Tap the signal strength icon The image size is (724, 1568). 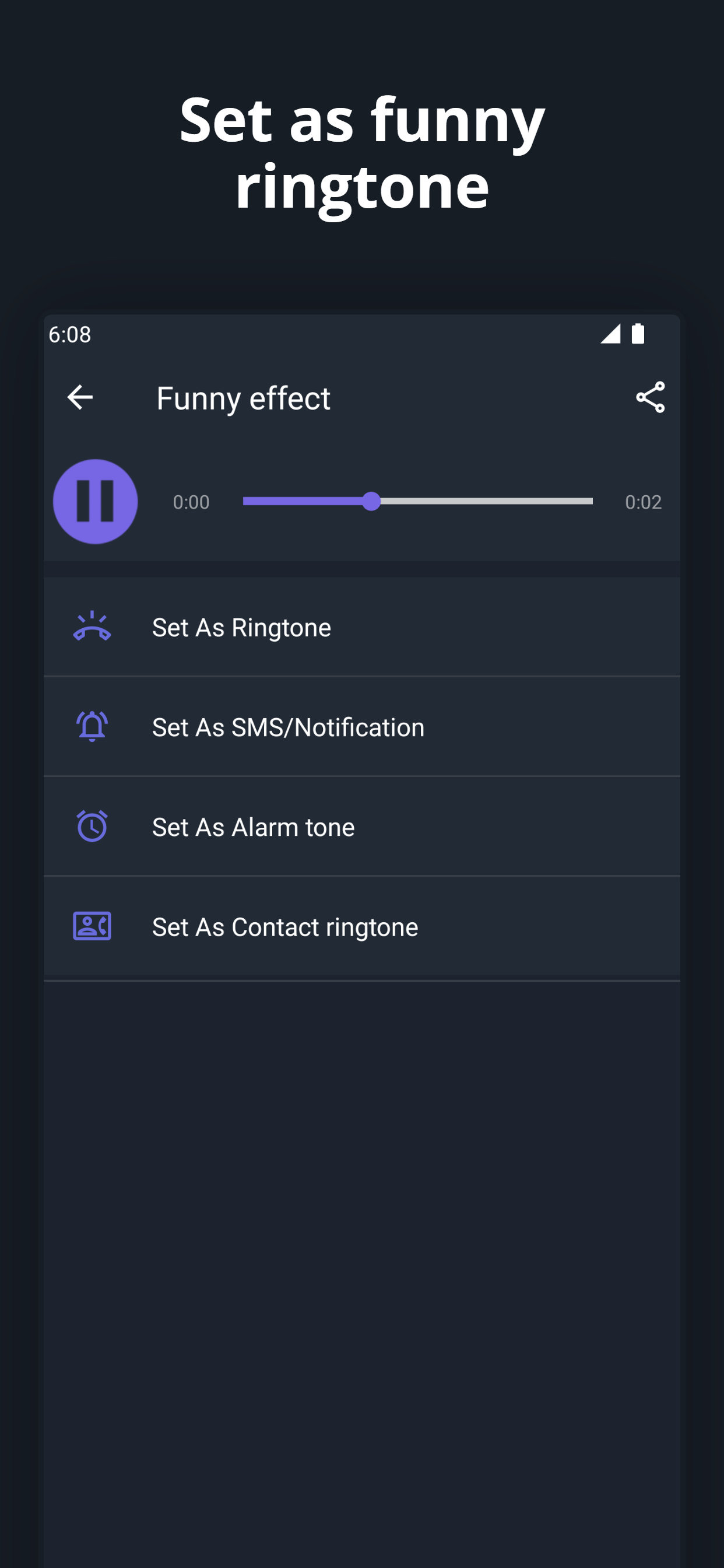click(610, 334)
